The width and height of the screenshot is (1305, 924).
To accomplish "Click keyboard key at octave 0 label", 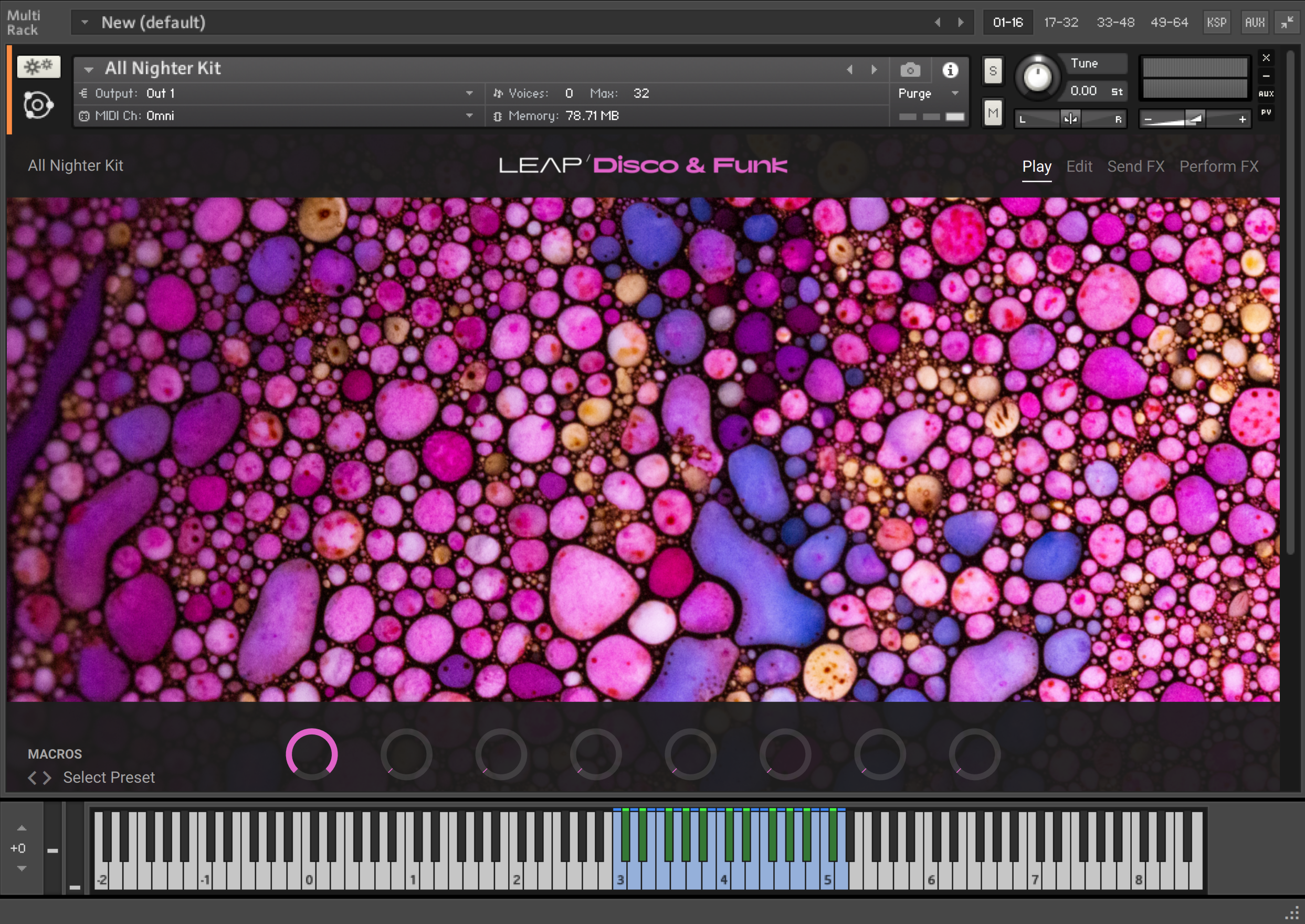I will pos(308,875).
